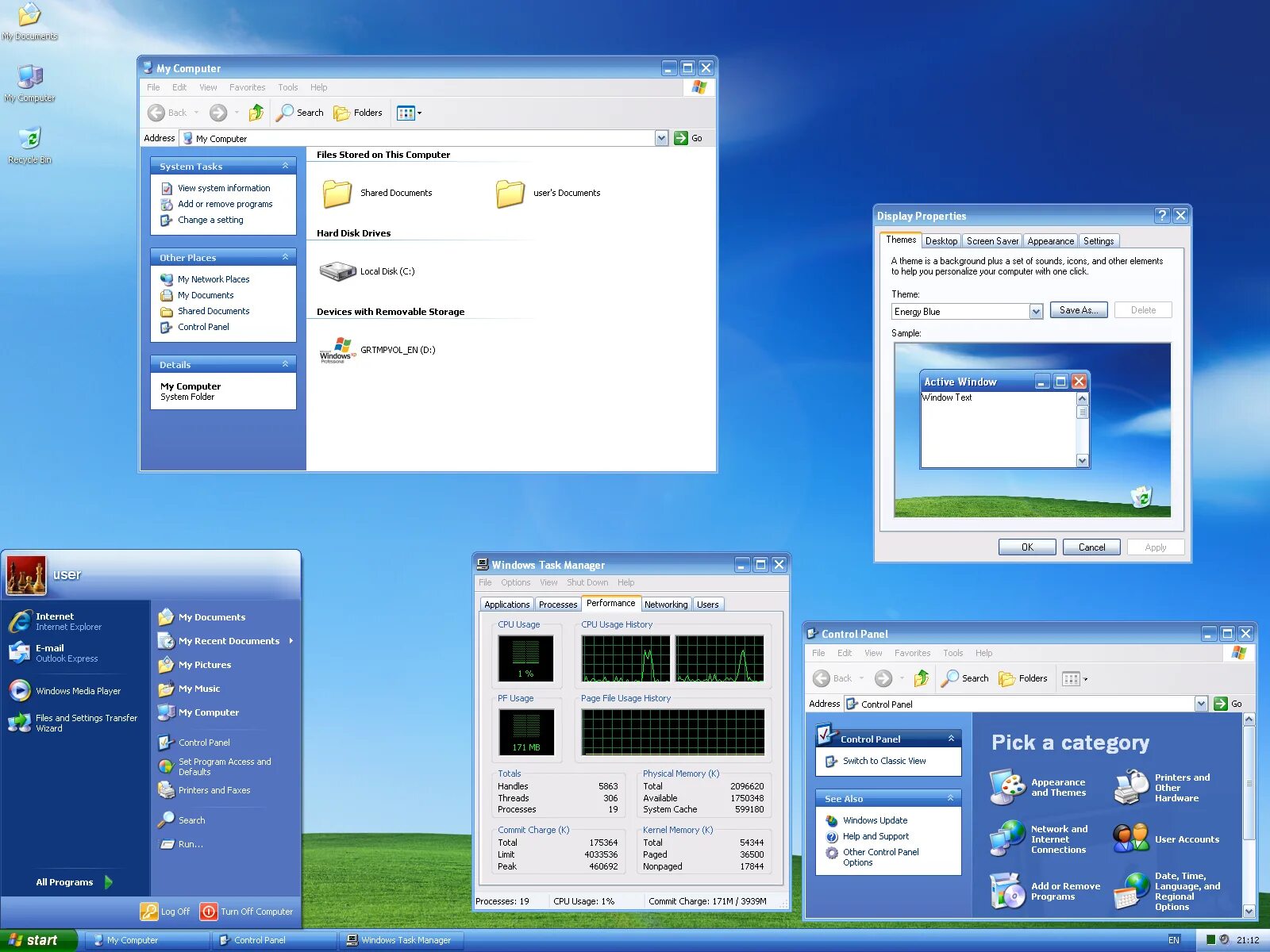Image resolution: width=1270 pixels, height=952 pixels.
Task: Collapse the Details panel in My Computer
Action: [x=285, y=364]
